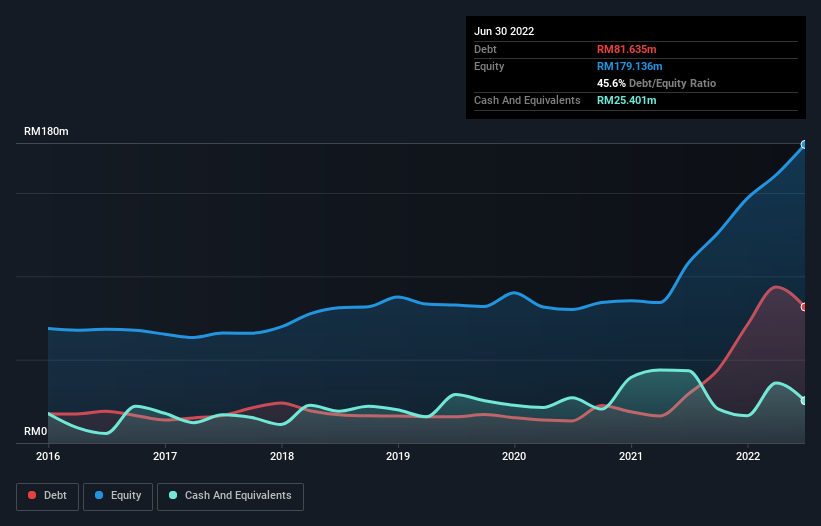Image resolution: width=821 pixels, height=526 pixels.
Task: Toggle the Equity series legend button
Action: [x=118, y=496]
